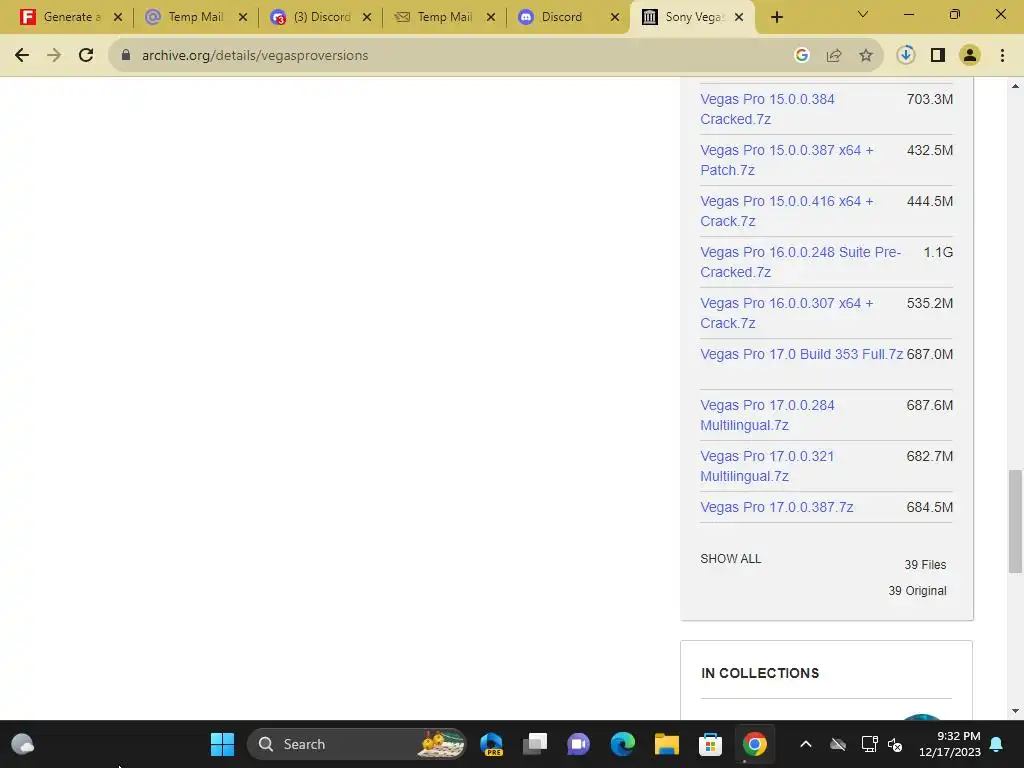Click the 39 Files count

click(x=925, y=564)
